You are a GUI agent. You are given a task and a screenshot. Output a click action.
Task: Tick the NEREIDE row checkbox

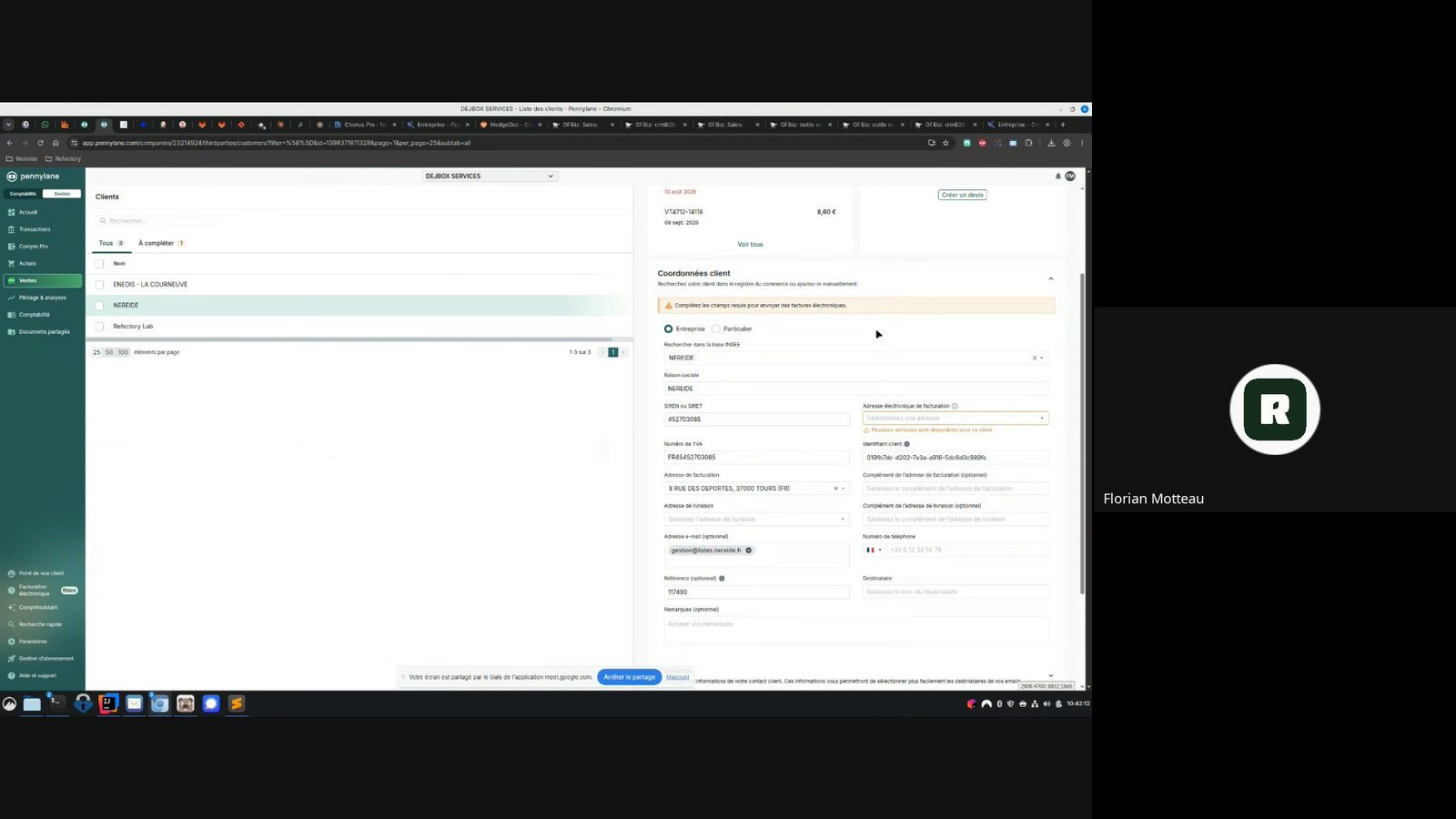pos(100,306)
